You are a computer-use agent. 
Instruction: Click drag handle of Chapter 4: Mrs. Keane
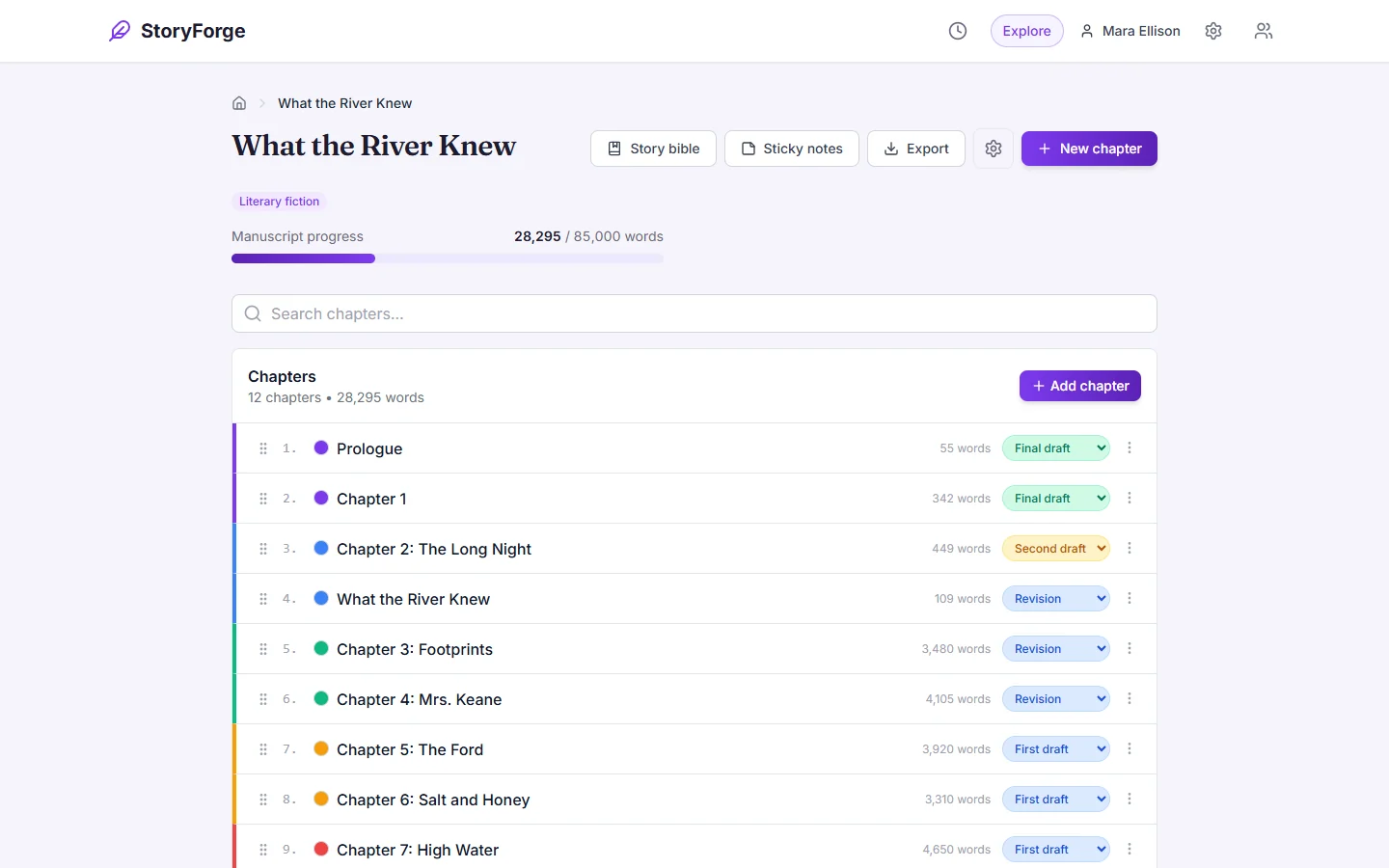point(263,699)
